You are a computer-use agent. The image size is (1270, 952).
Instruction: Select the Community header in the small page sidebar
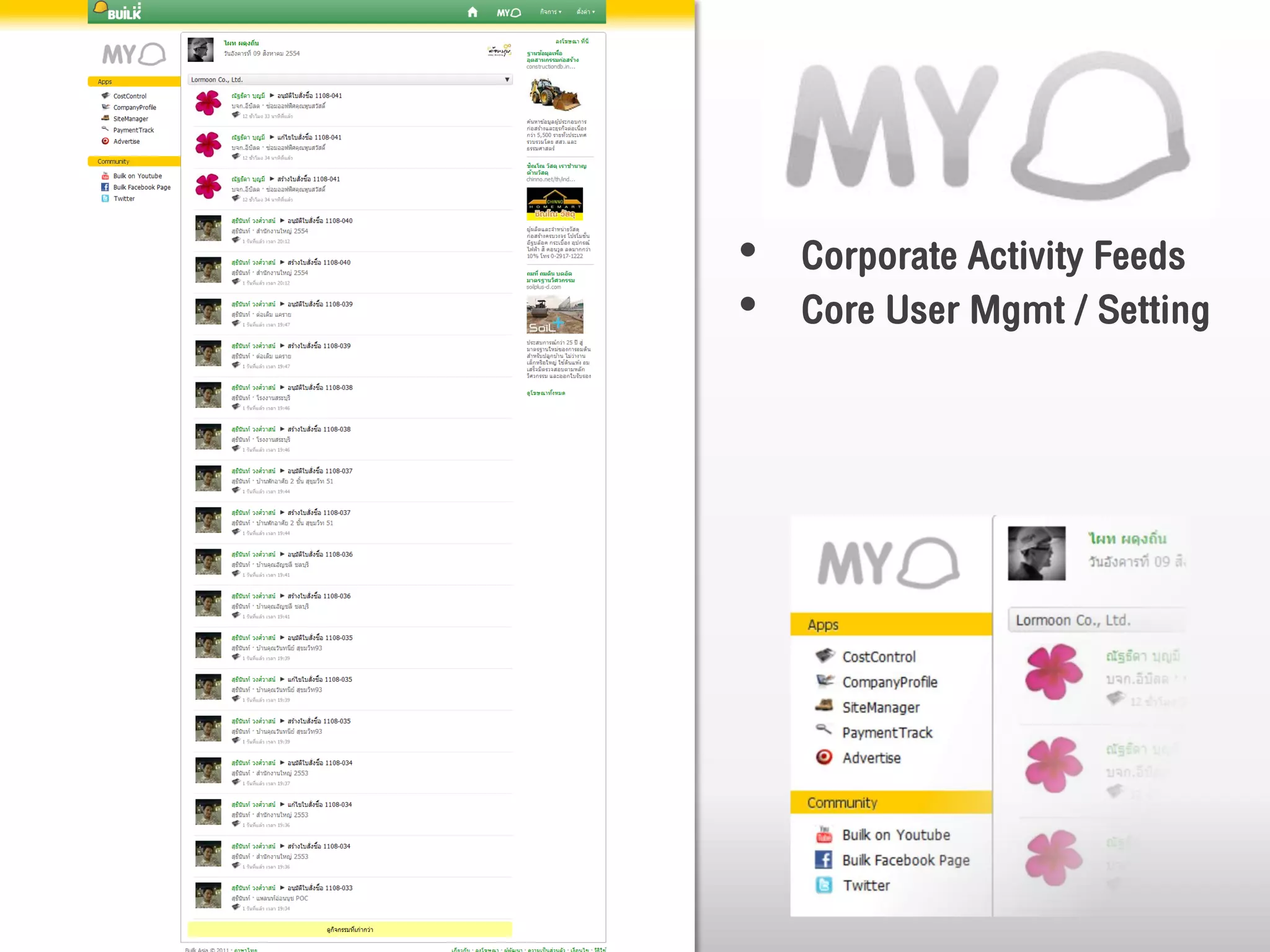(x=134, y=161)
